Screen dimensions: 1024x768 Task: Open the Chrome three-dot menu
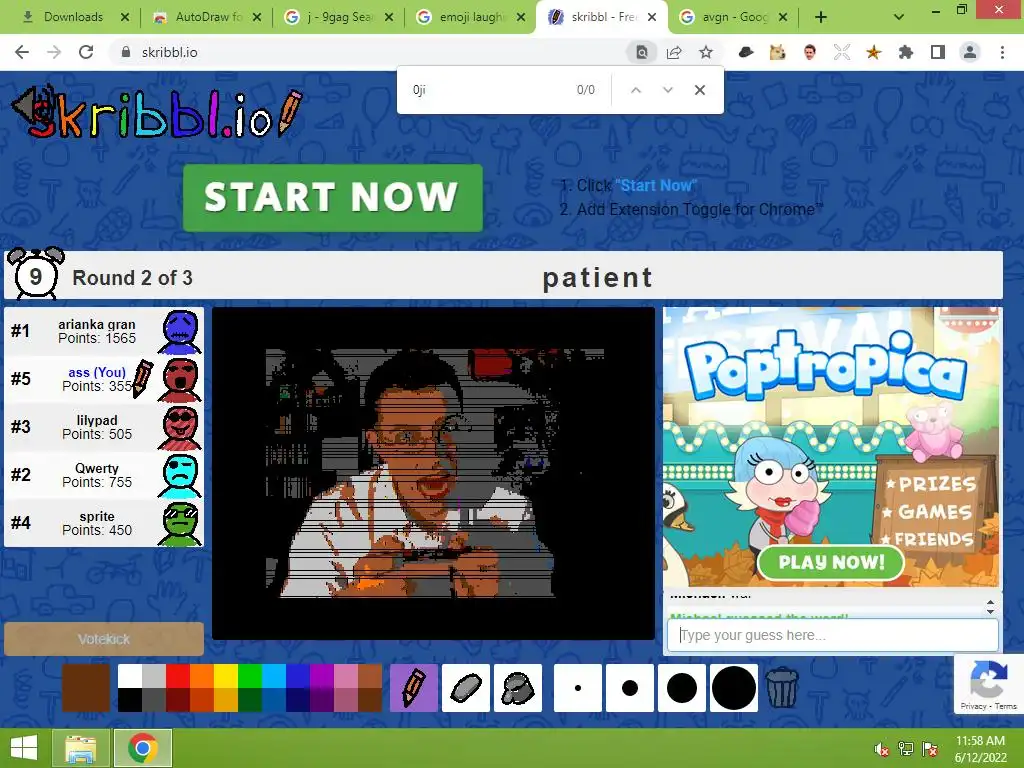pyautogui.click(x=1002, y=52)
